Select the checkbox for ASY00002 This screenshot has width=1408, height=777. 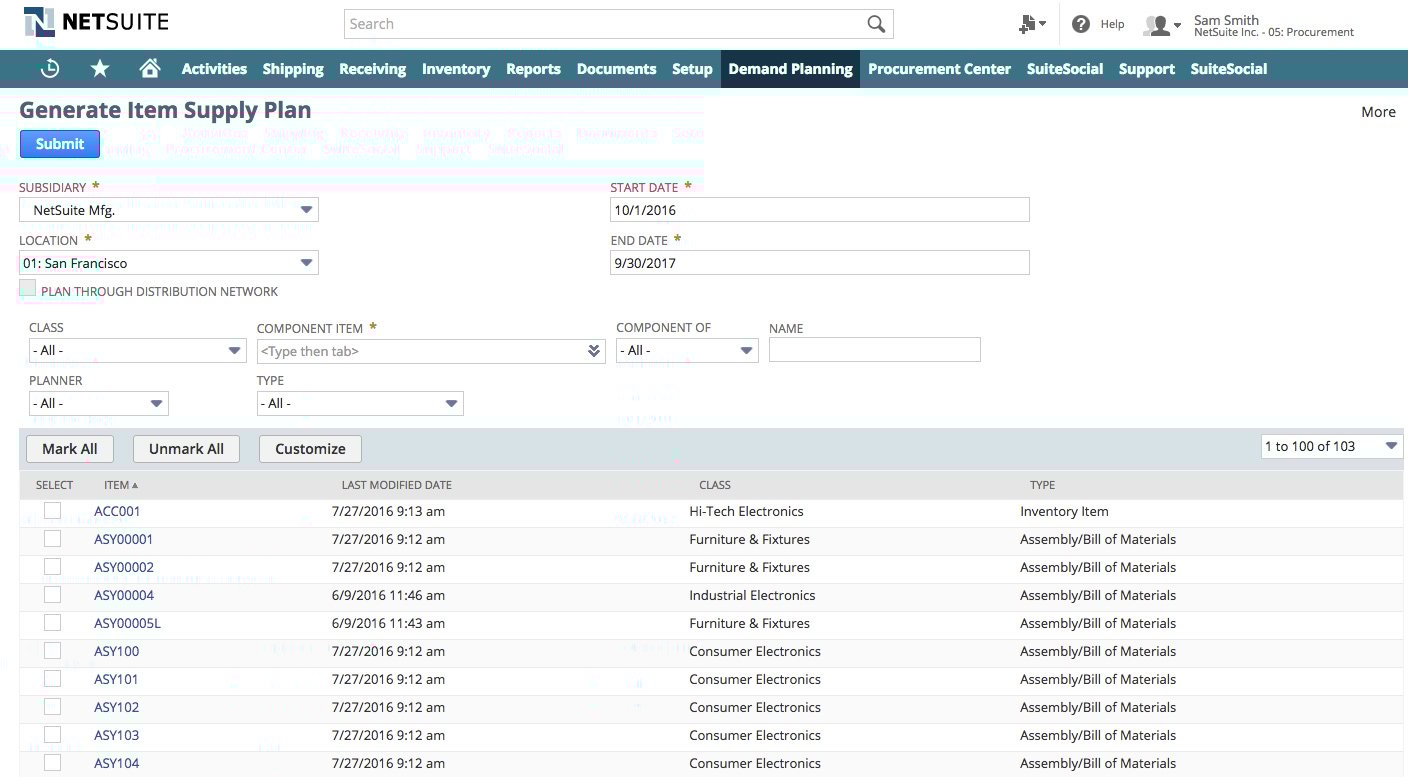coord(52,567)
